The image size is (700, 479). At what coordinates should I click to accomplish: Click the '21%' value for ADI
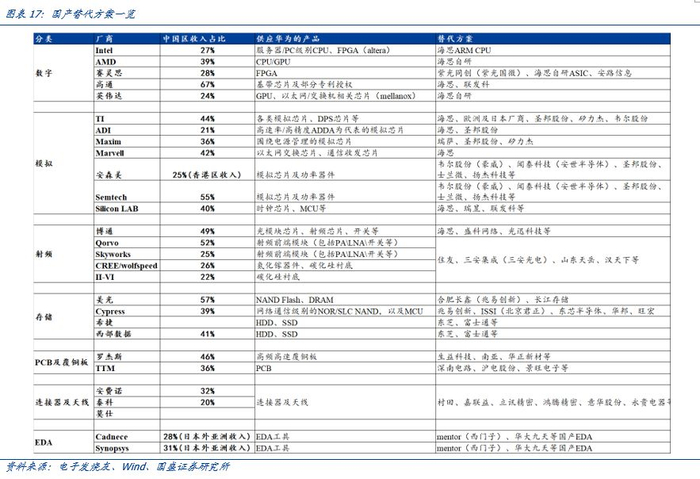click(x=208, y=130)
